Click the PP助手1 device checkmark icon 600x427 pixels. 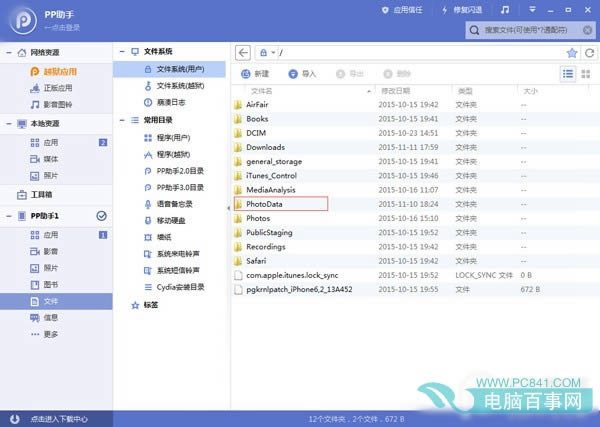(x=101, y=216)
